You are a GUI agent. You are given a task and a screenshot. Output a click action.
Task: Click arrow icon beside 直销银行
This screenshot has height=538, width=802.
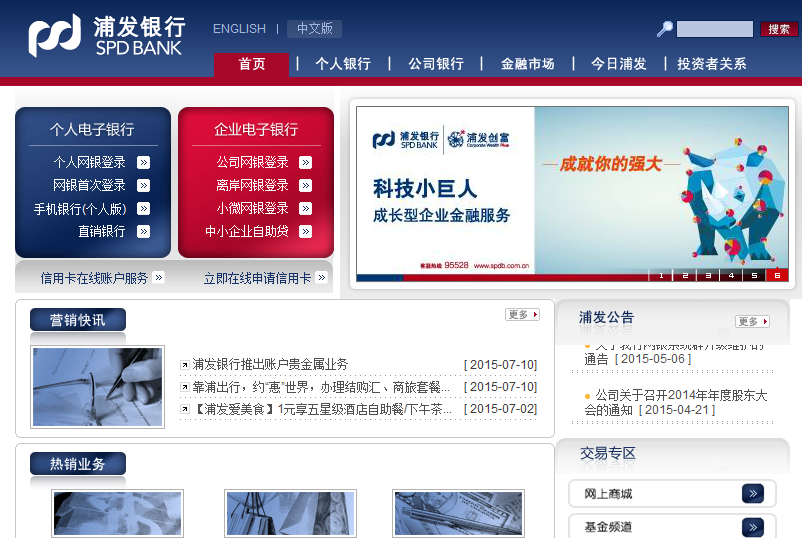[x=144, y=232]
